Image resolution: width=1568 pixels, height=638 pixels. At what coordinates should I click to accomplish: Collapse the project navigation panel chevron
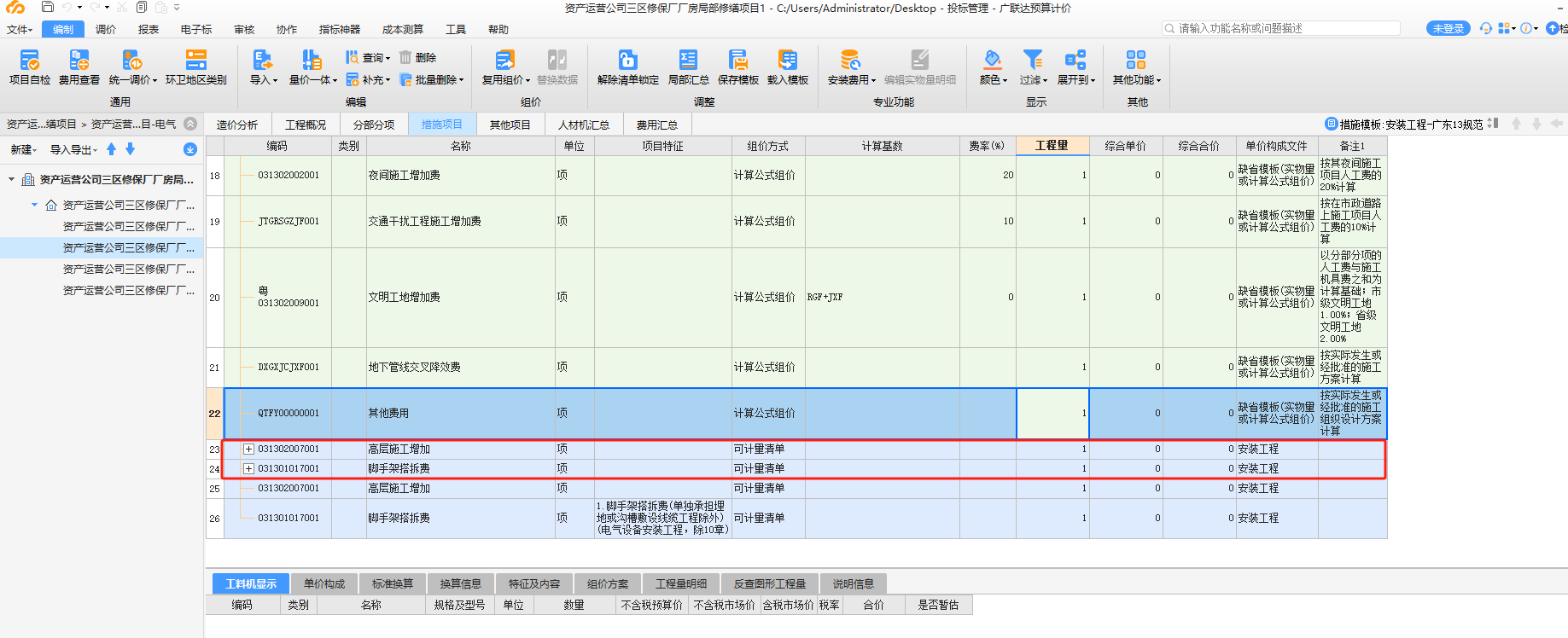pos(190,125)
